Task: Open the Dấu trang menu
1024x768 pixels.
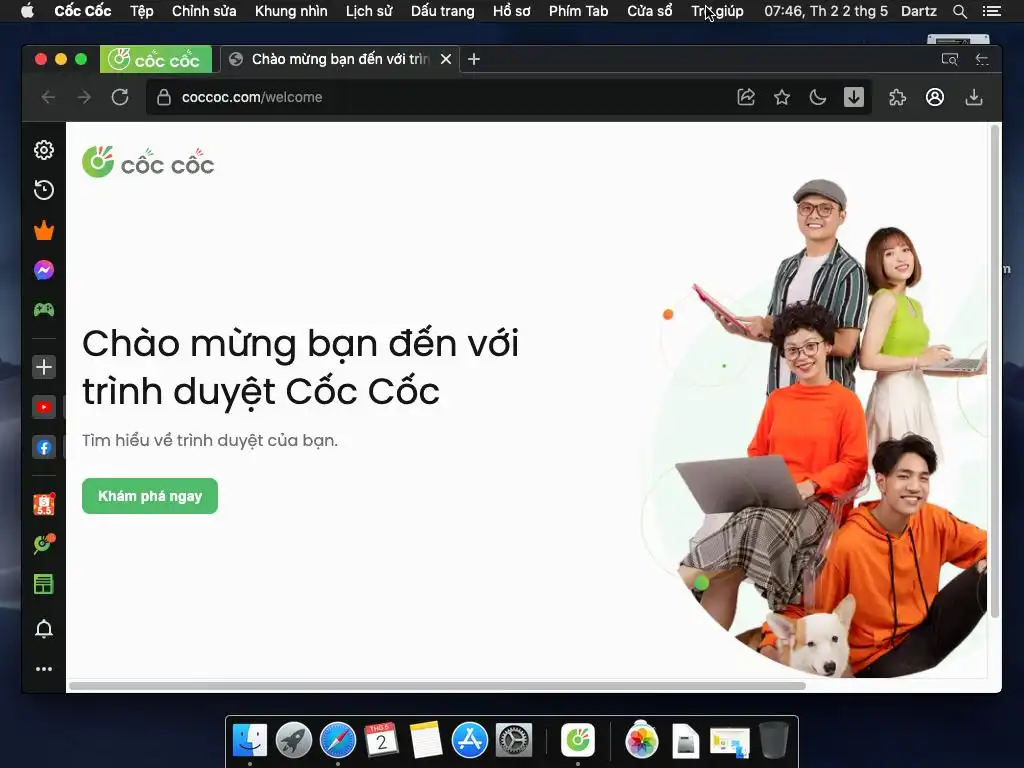Action: coord(443,11)
